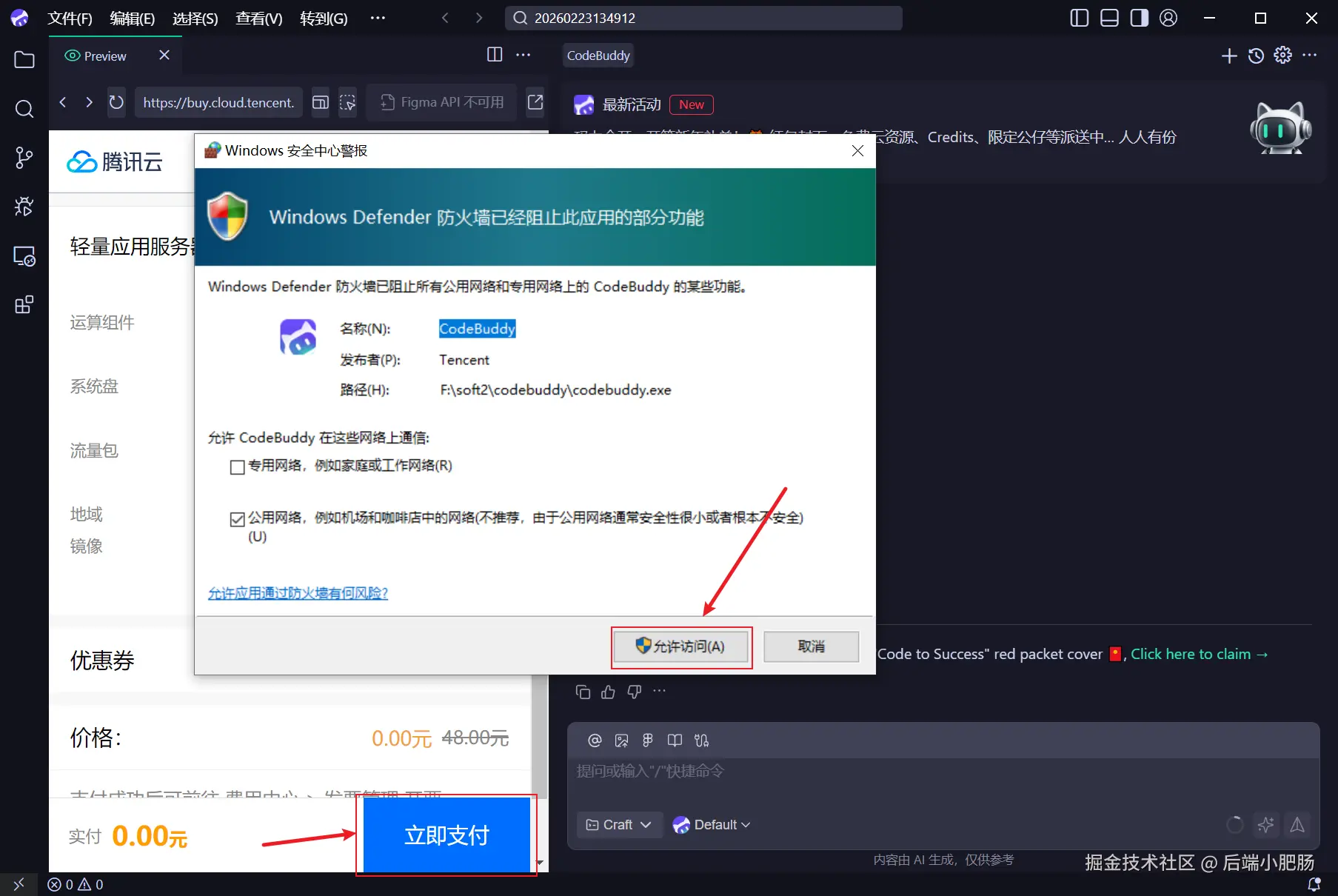Screen dimensions: 1338x896
Task: Show errors and warnings in status bar
Action: tap(76, 884)
